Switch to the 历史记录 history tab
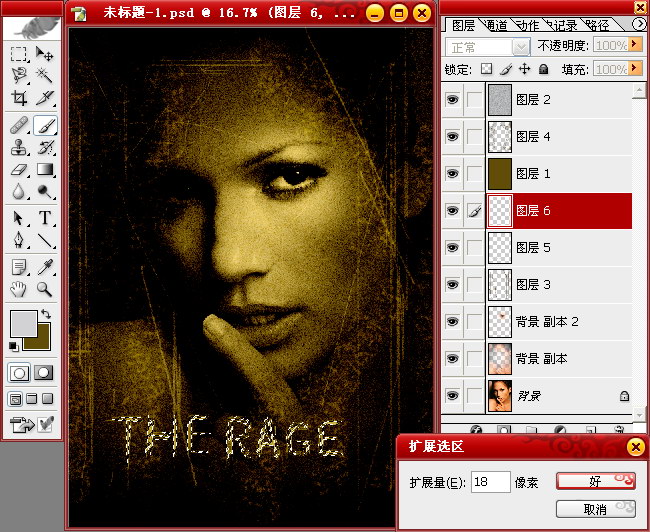The width and height of the screenshot is (650, 532). coord(563,25)
